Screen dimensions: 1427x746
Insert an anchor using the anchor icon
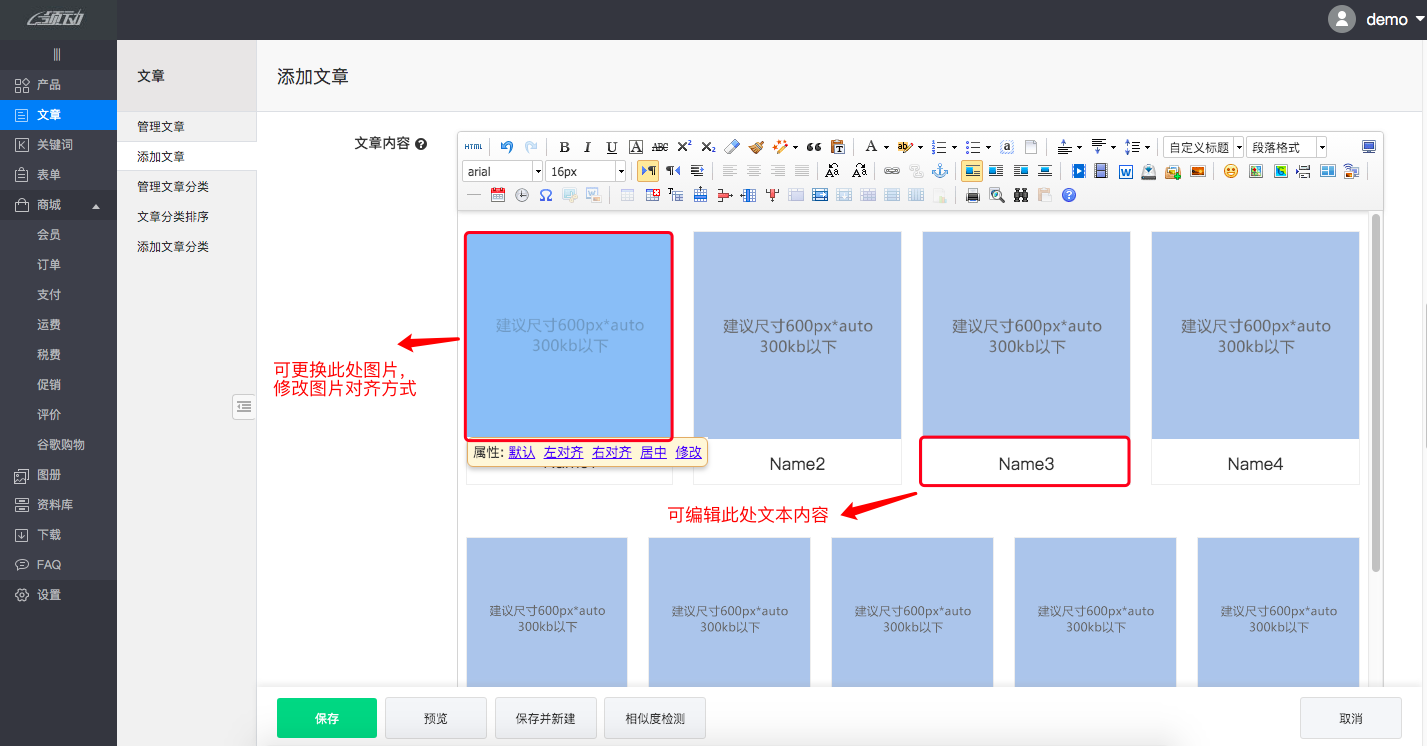click(939, 171)
